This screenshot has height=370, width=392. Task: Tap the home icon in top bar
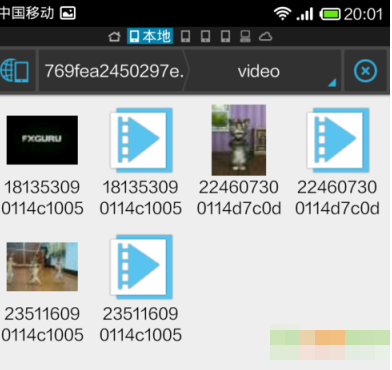114,36
